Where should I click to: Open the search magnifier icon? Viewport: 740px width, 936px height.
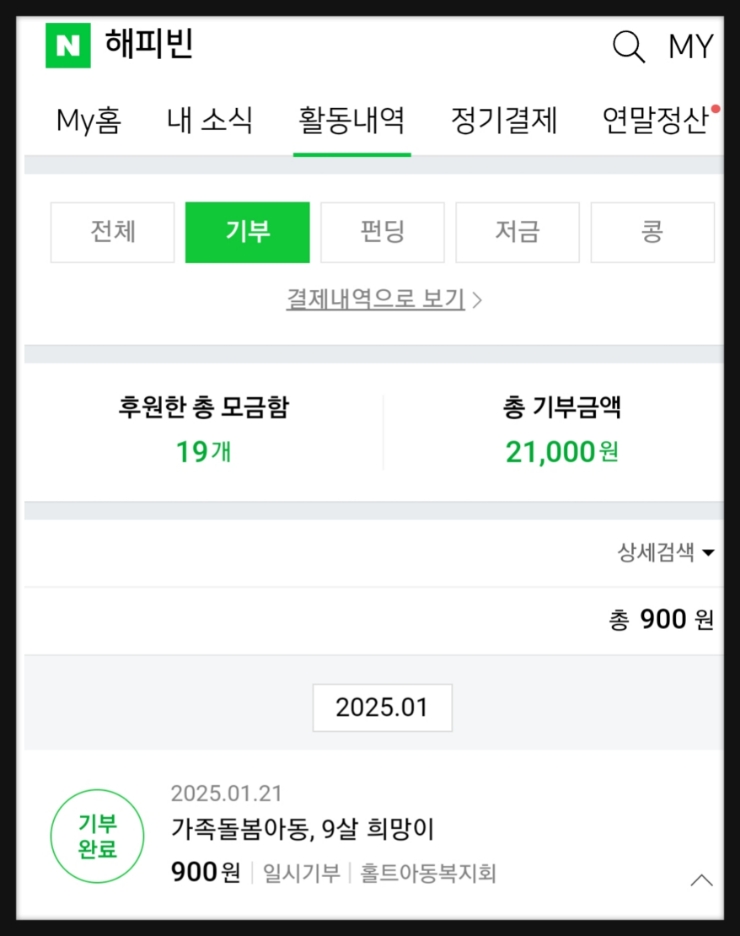click(628, 46)
